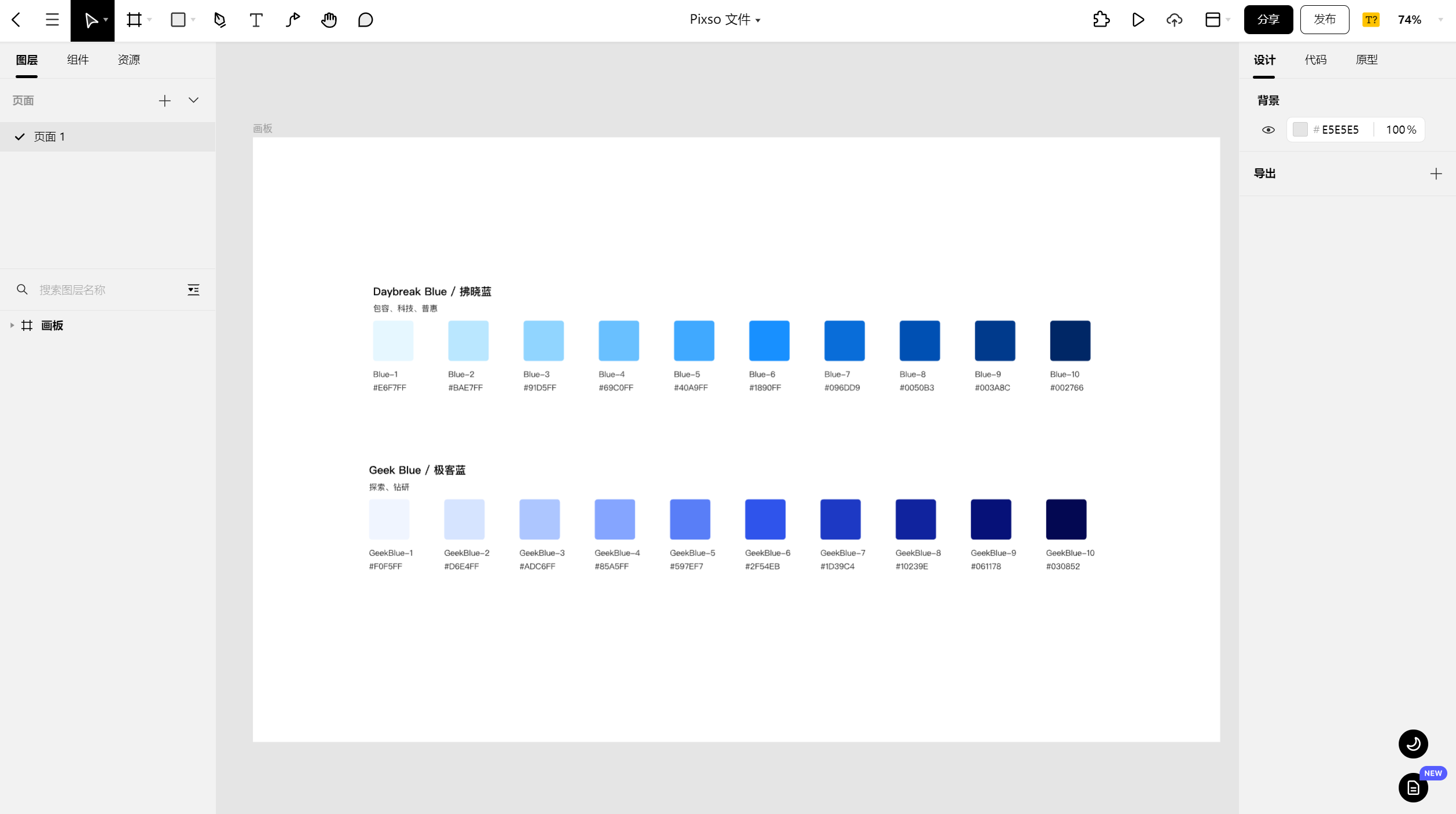
Task: Select the Frame (artboard) tool
Action: pyautogui.click(x=134, y=20)
